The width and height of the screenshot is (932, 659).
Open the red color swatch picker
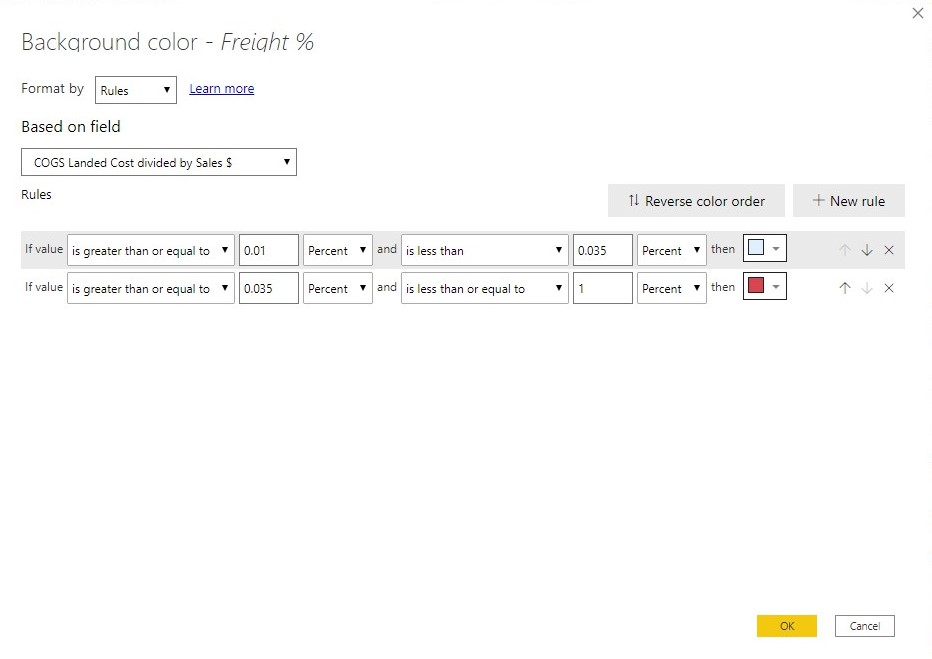[765, 286]
